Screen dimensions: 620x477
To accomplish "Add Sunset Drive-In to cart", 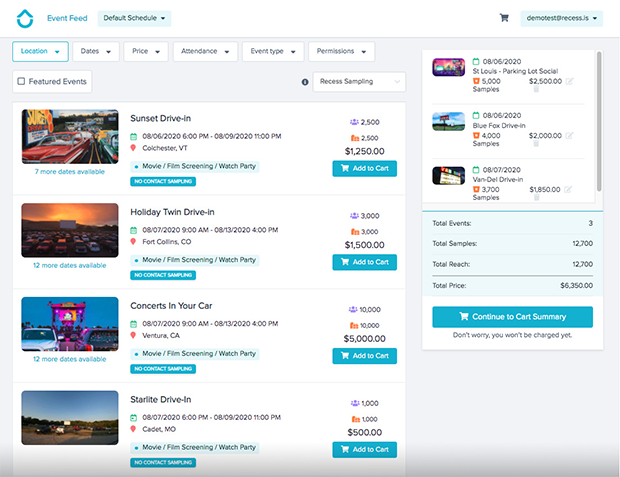I will point(364,169).
